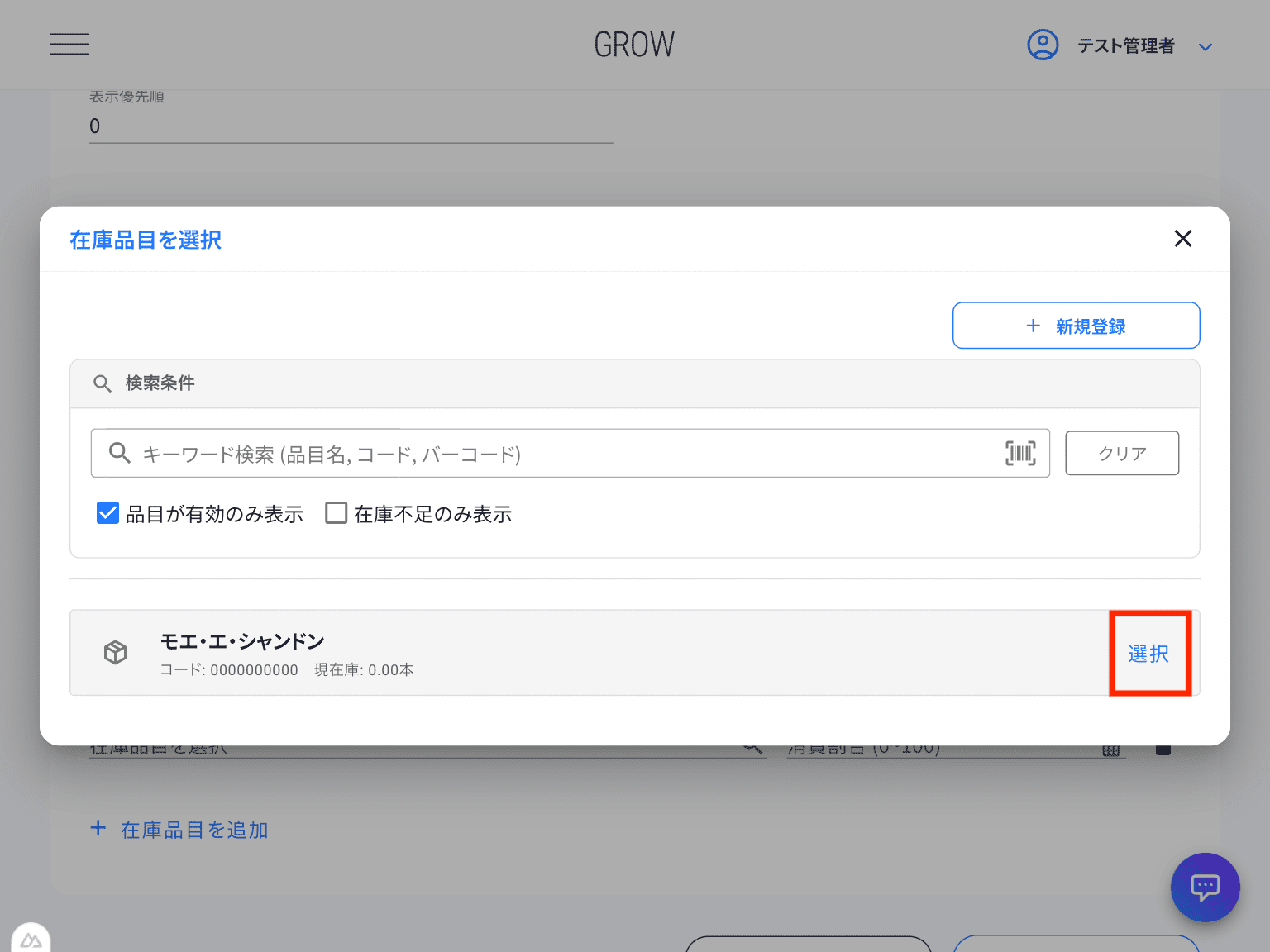Click the search icon next to 検索条件
The width and height of the screenshot is (1270, 952).
point(103,383)
